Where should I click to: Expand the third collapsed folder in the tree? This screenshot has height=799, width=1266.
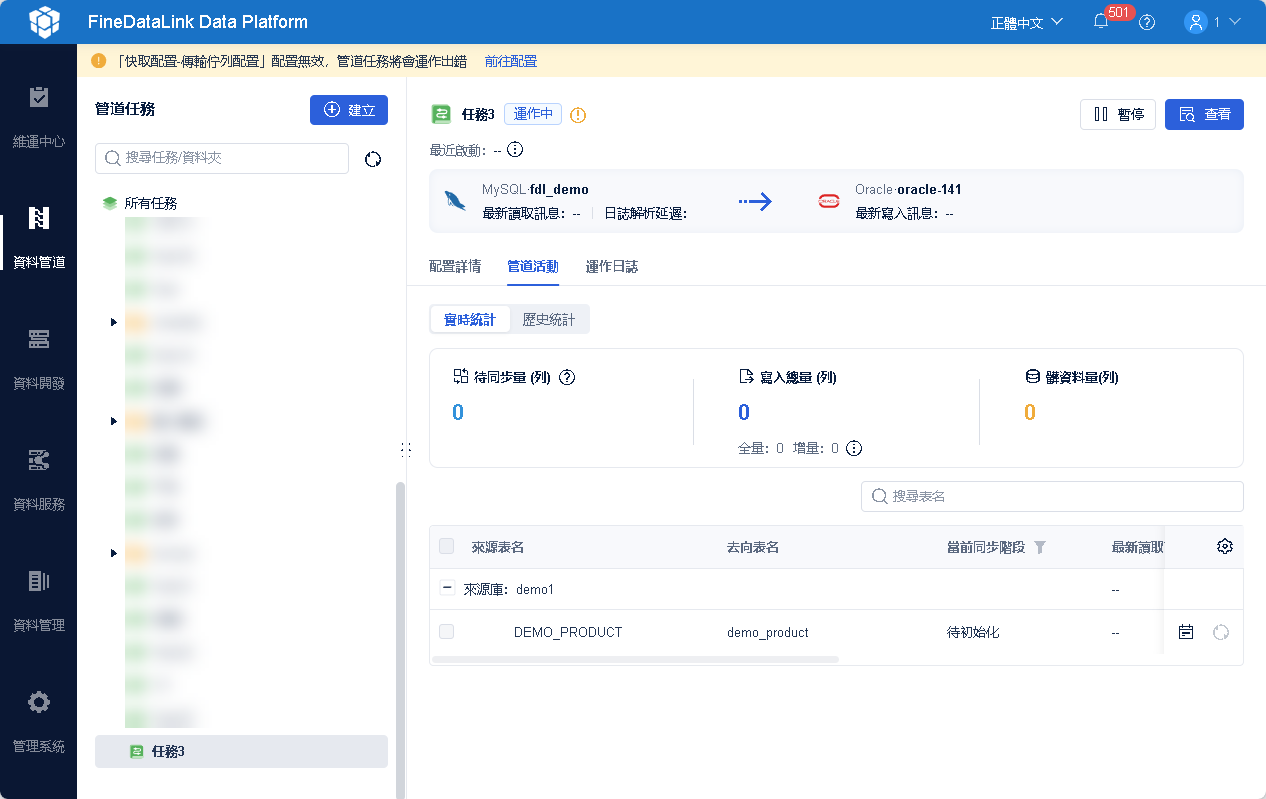113,553
